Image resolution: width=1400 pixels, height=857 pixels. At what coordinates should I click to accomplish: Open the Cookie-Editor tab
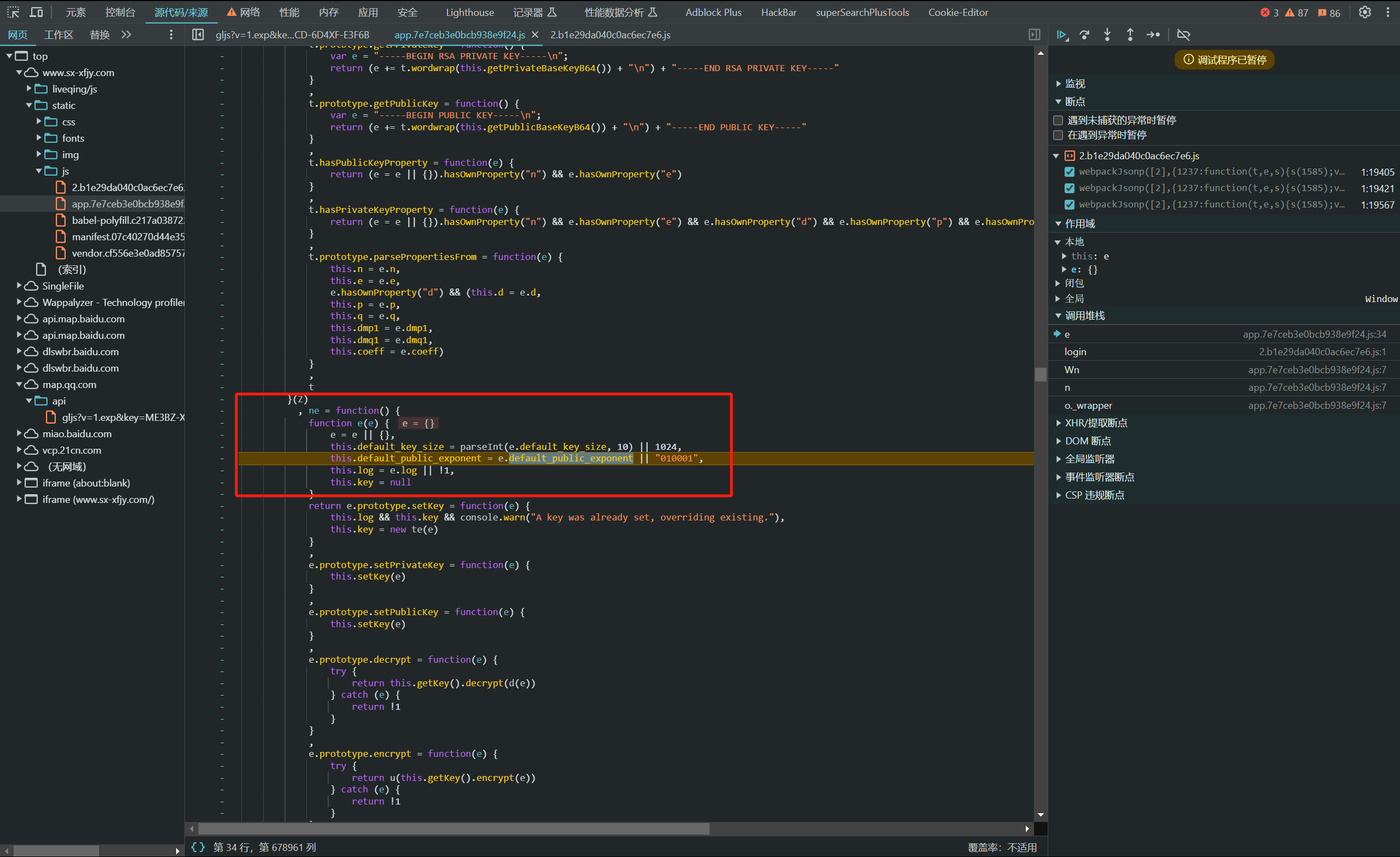[x=958, y=13]
